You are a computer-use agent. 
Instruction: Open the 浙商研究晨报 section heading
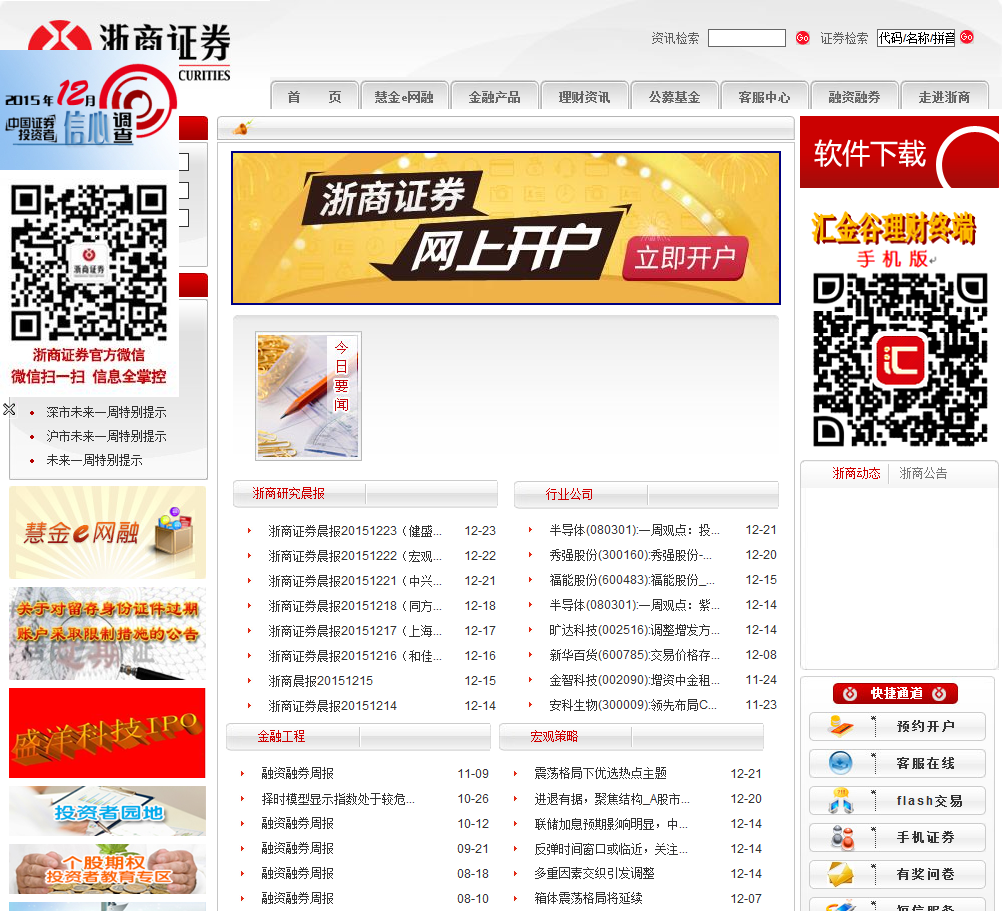pos(288,493)
